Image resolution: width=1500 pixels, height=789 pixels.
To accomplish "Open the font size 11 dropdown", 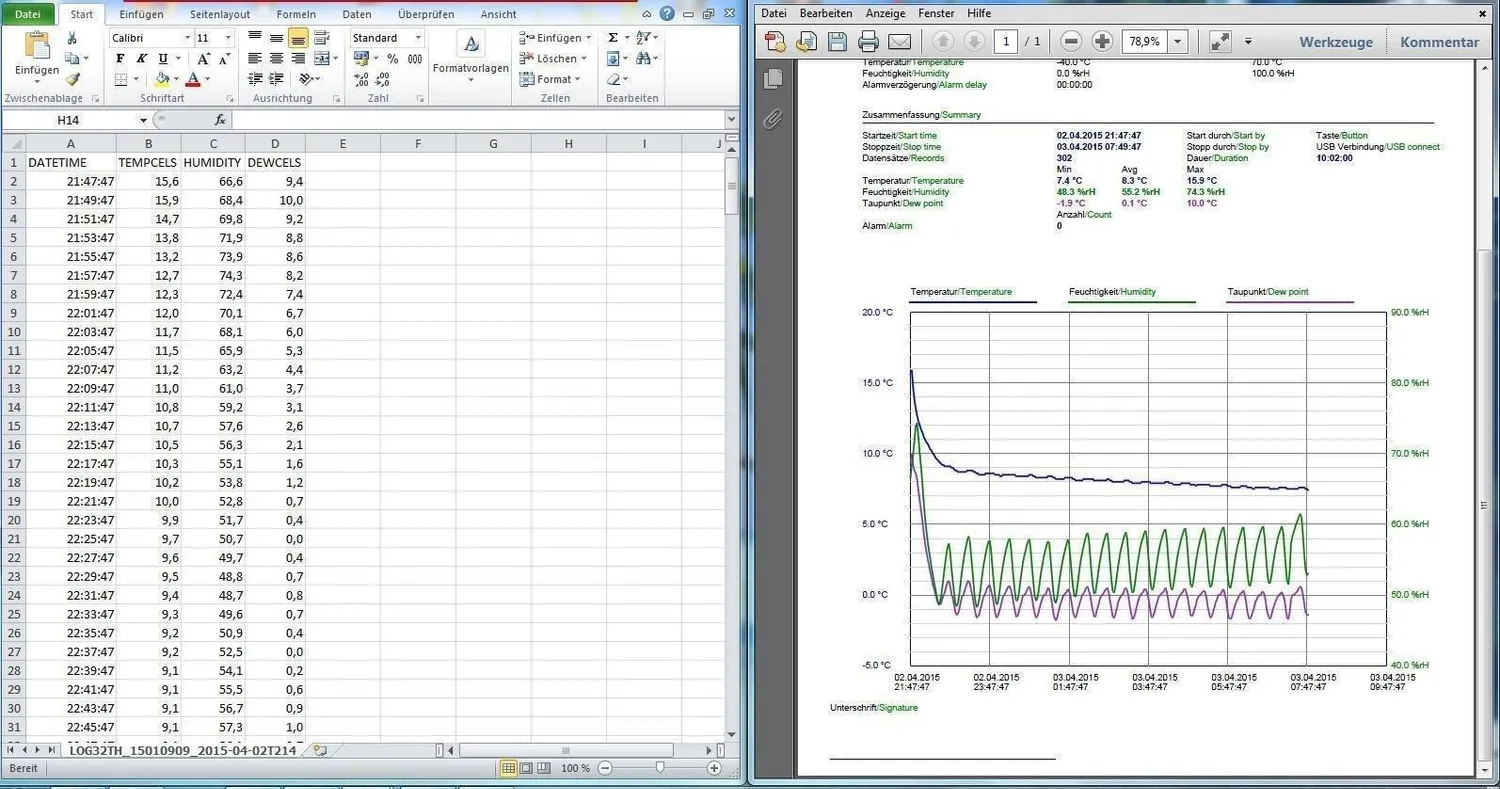I will (228, 38).
